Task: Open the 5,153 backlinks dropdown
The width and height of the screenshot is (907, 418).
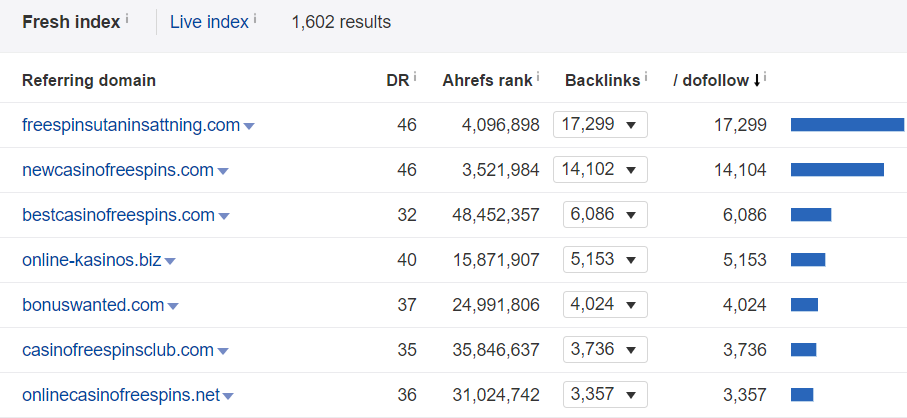Action: (x=605, y=260)
